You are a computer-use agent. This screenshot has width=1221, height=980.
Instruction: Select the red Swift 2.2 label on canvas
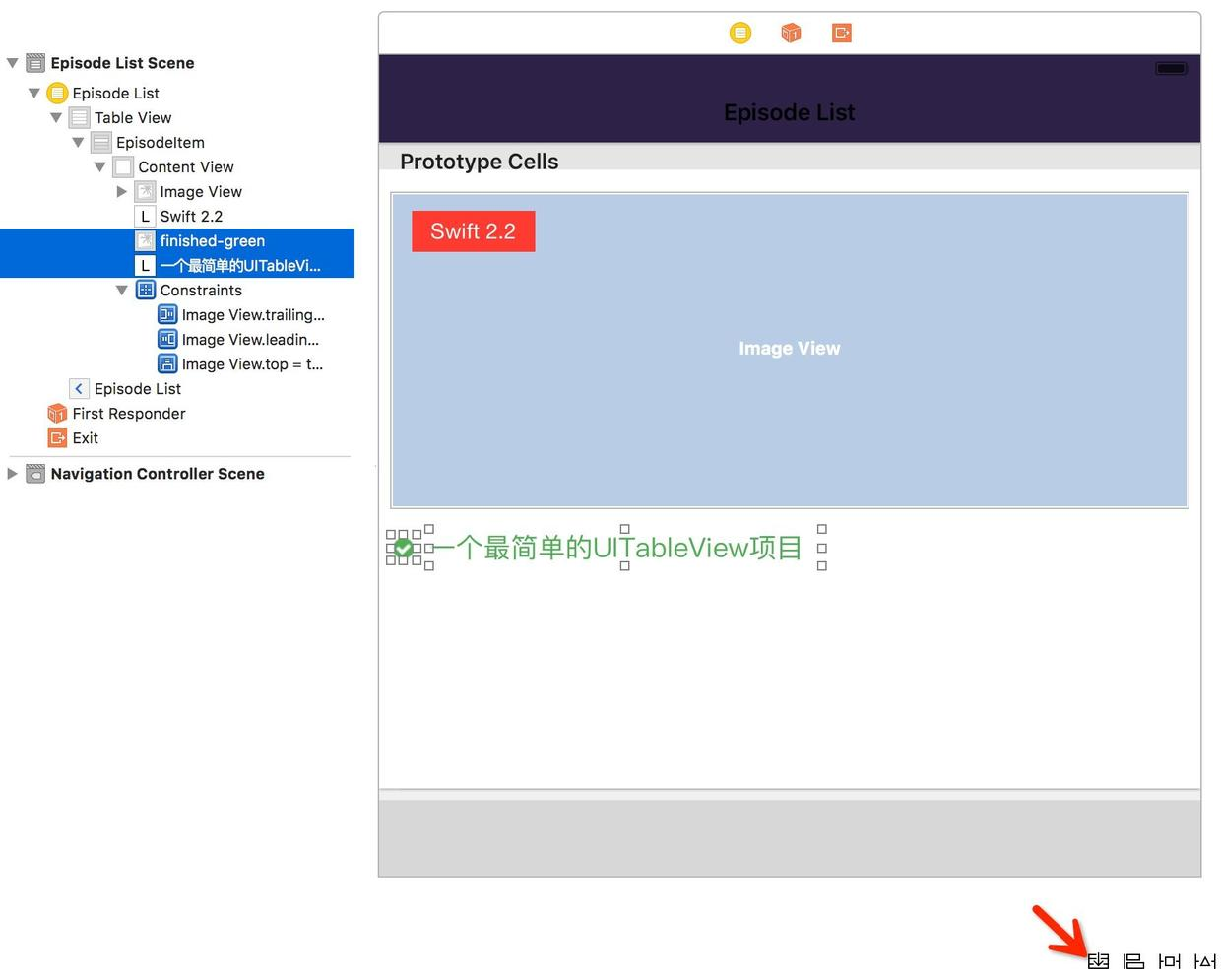(x=474, y=231)
